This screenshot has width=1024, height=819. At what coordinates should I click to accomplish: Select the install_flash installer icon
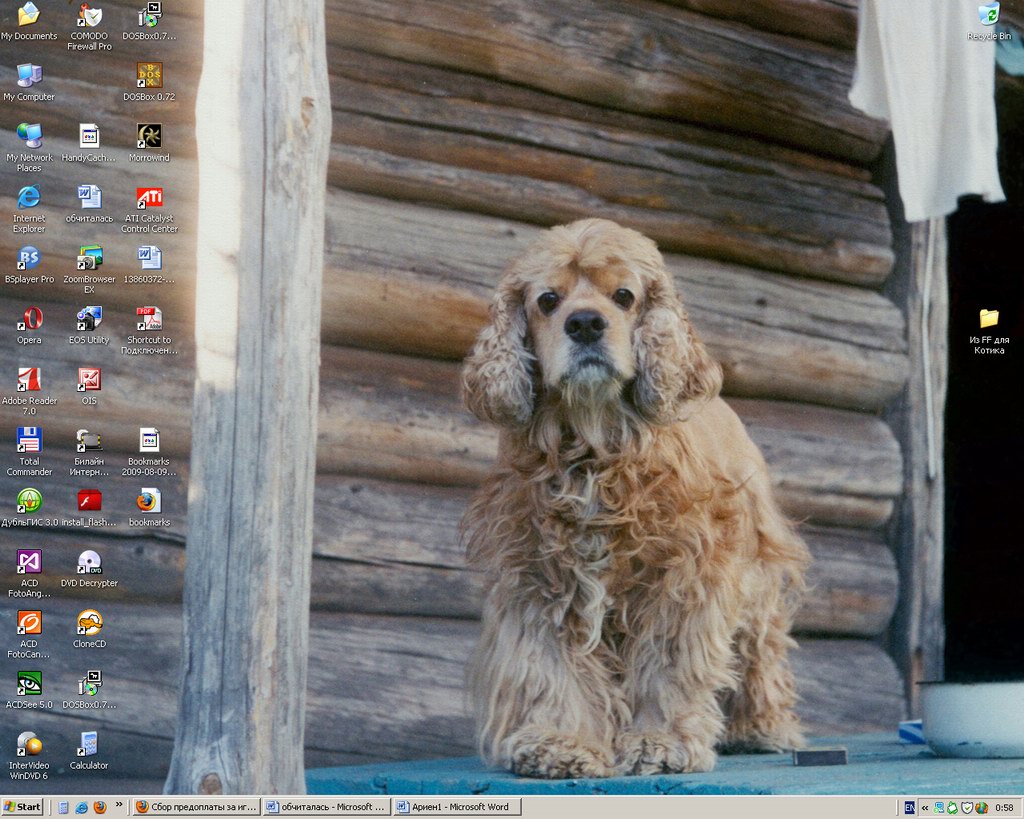89,507
